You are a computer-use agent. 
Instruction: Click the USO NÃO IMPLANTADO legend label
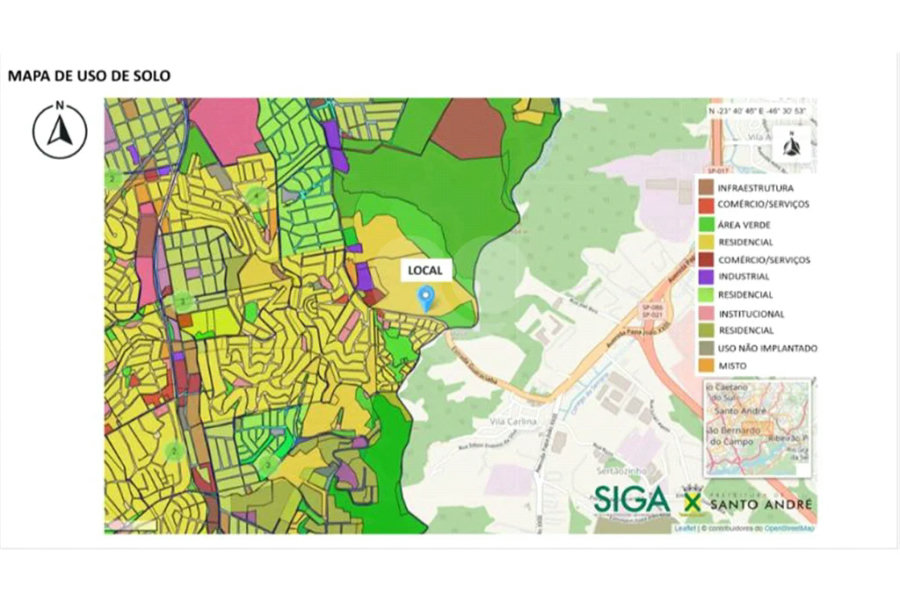767,348
